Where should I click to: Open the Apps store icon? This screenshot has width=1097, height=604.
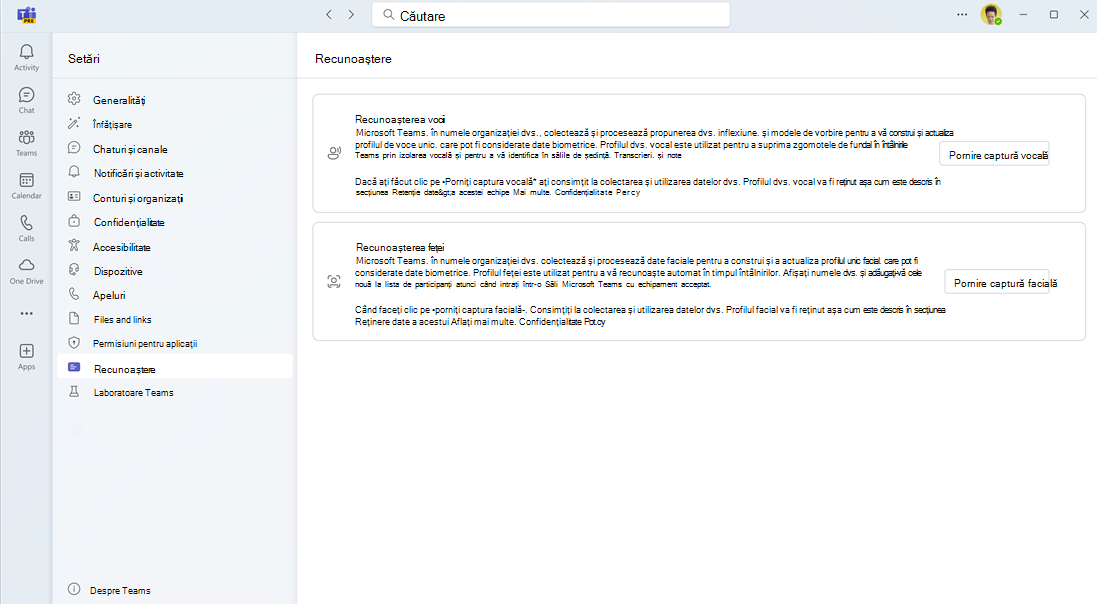point(27,356)
